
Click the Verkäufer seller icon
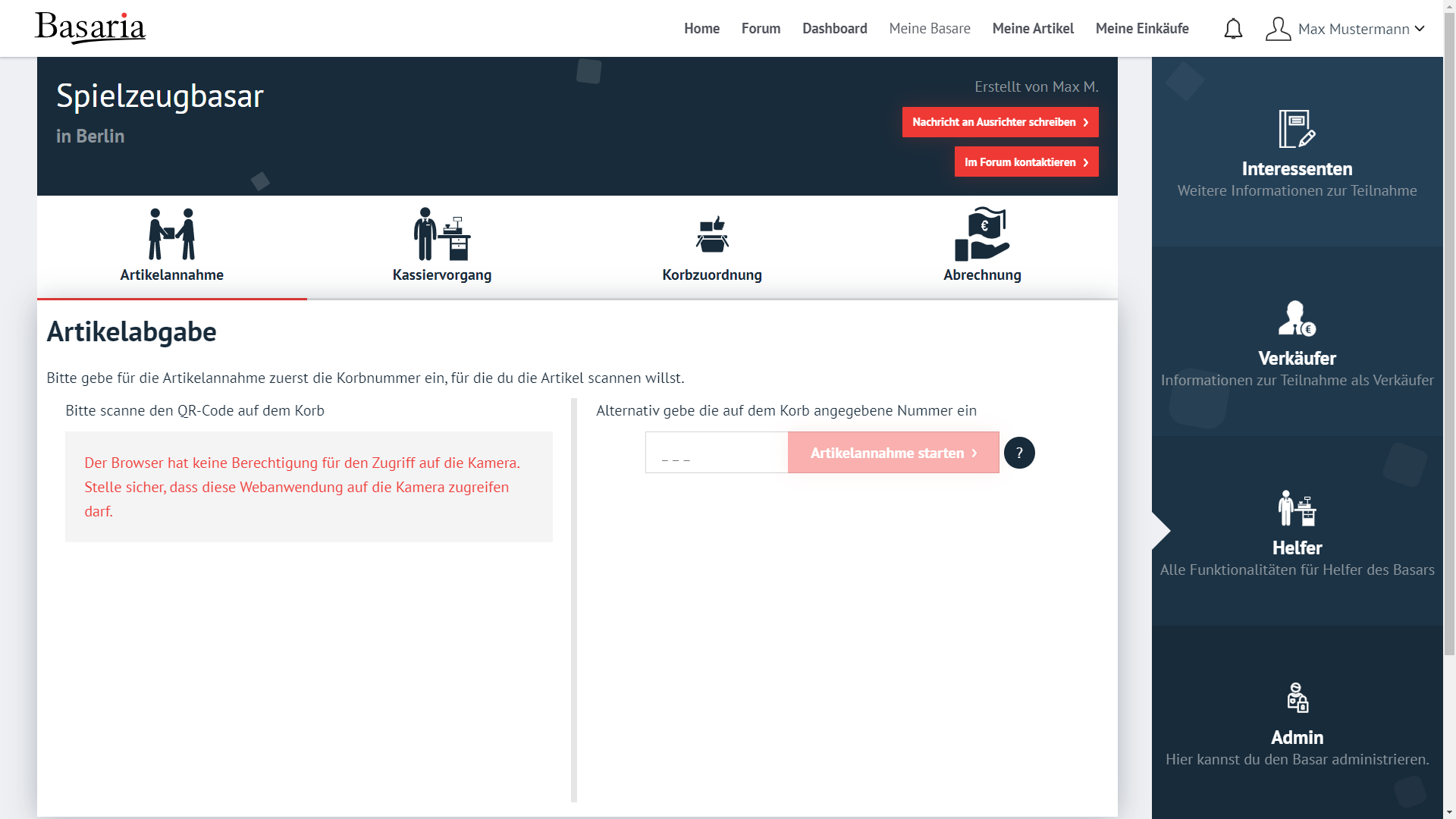click(x=1297, y=318)
